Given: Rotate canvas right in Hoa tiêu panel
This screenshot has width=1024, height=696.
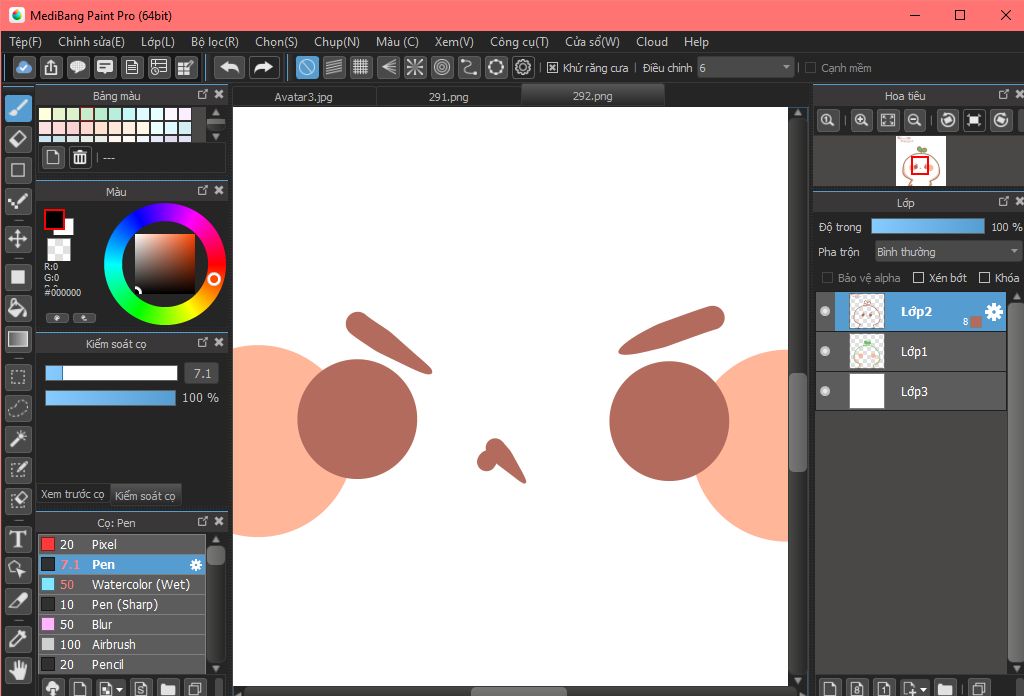Looking at the screenshot, I should [1000, 120].
